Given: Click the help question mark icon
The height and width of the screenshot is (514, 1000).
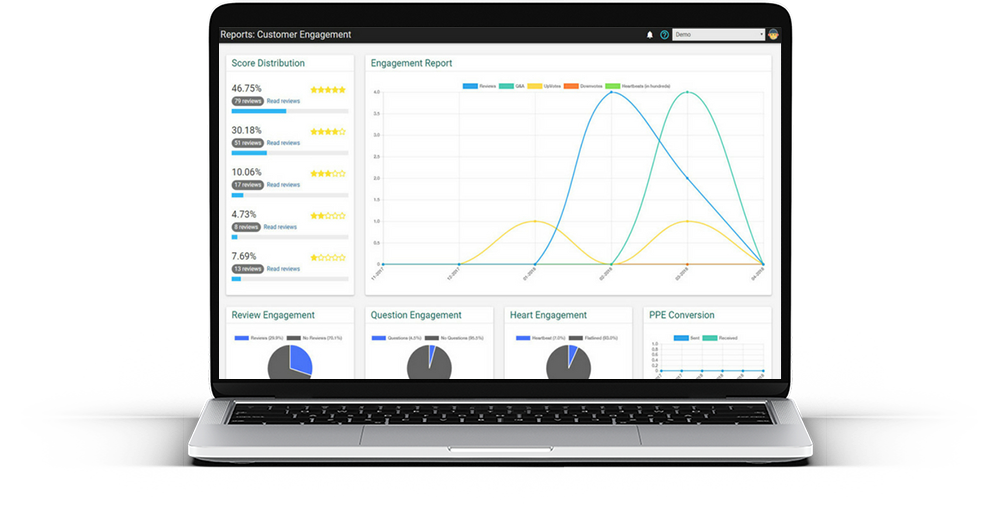Looking at the screenshot, I should pos(664,35).
